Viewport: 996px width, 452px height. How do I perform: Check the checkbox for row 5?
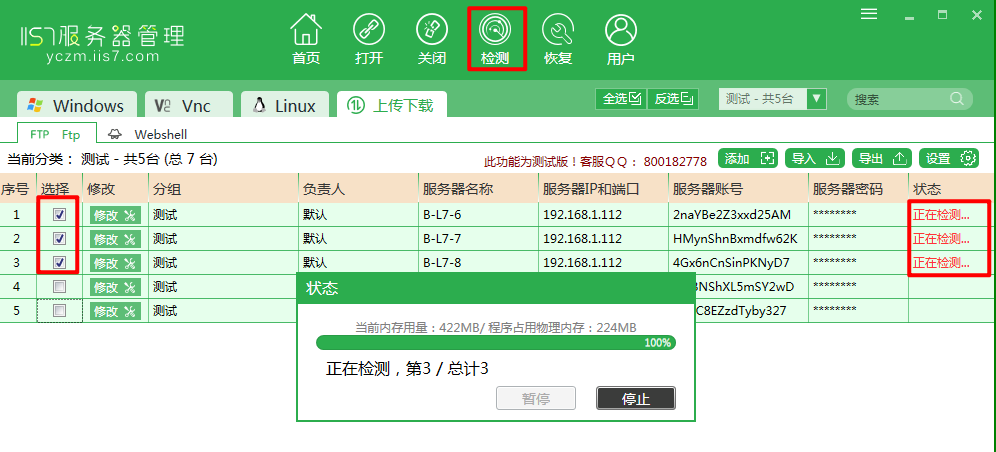tap(60, 311)
